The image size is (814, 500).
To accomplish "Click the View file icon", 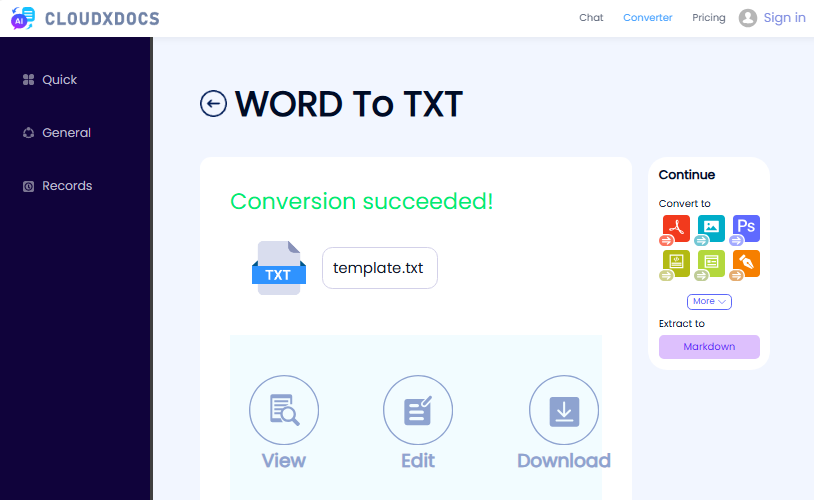I will pyautogui.click(x=284, y=411).
